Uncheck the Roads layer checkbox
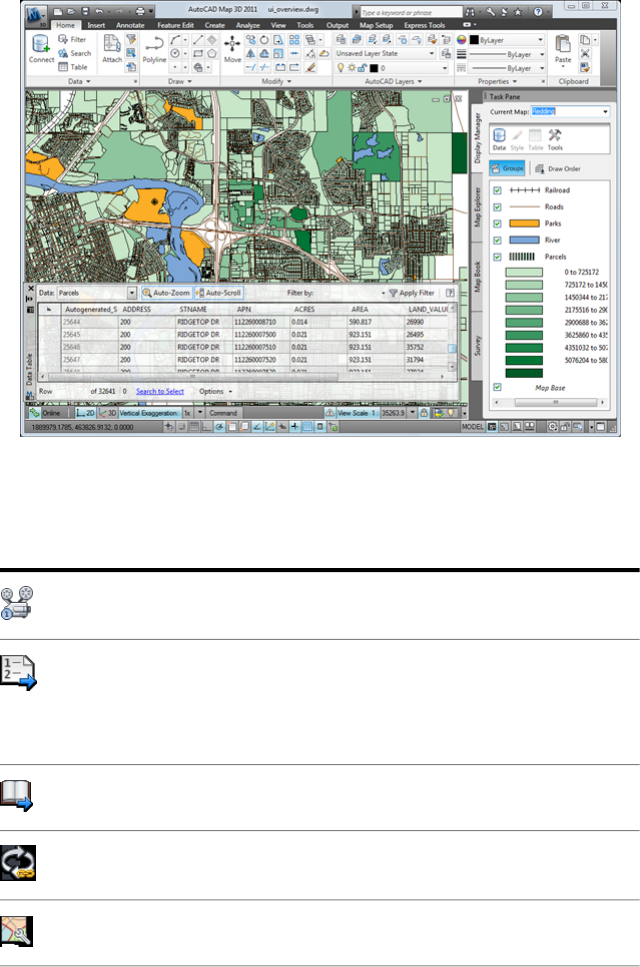Image resolution: width=640 pixels, height=967 pixels. click(x=498, y=207)
